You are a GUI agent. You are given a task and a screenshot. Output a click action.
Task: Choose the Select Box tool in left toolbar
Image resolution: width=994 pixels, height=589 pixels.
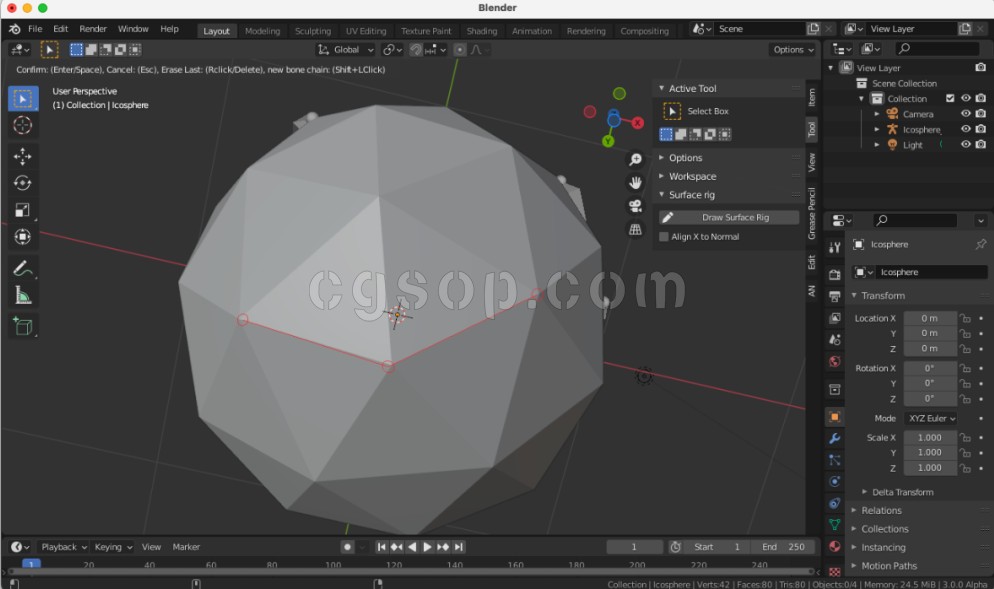pyautogui.click(x=23, y=99)
